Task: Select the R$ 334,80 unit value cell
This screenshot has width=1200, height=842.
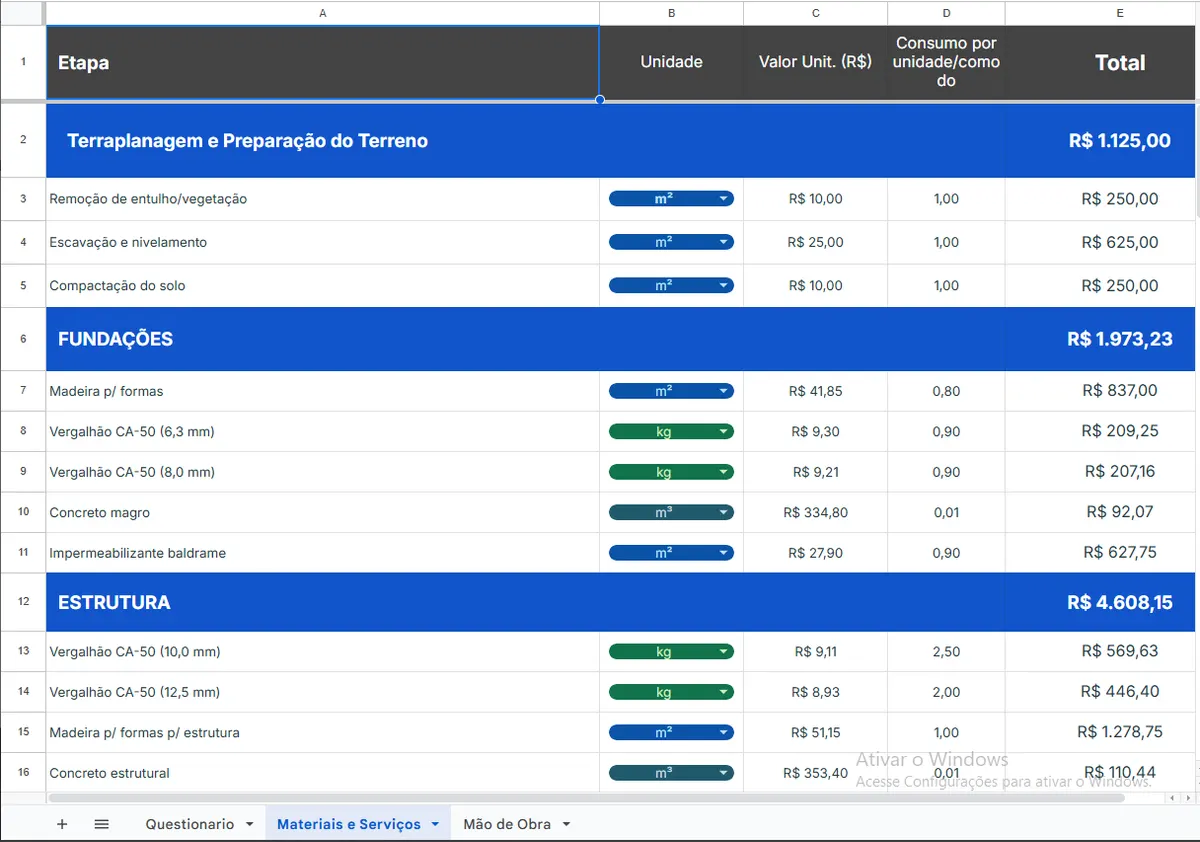Action: pyautogui.click(x=815, y=512)
